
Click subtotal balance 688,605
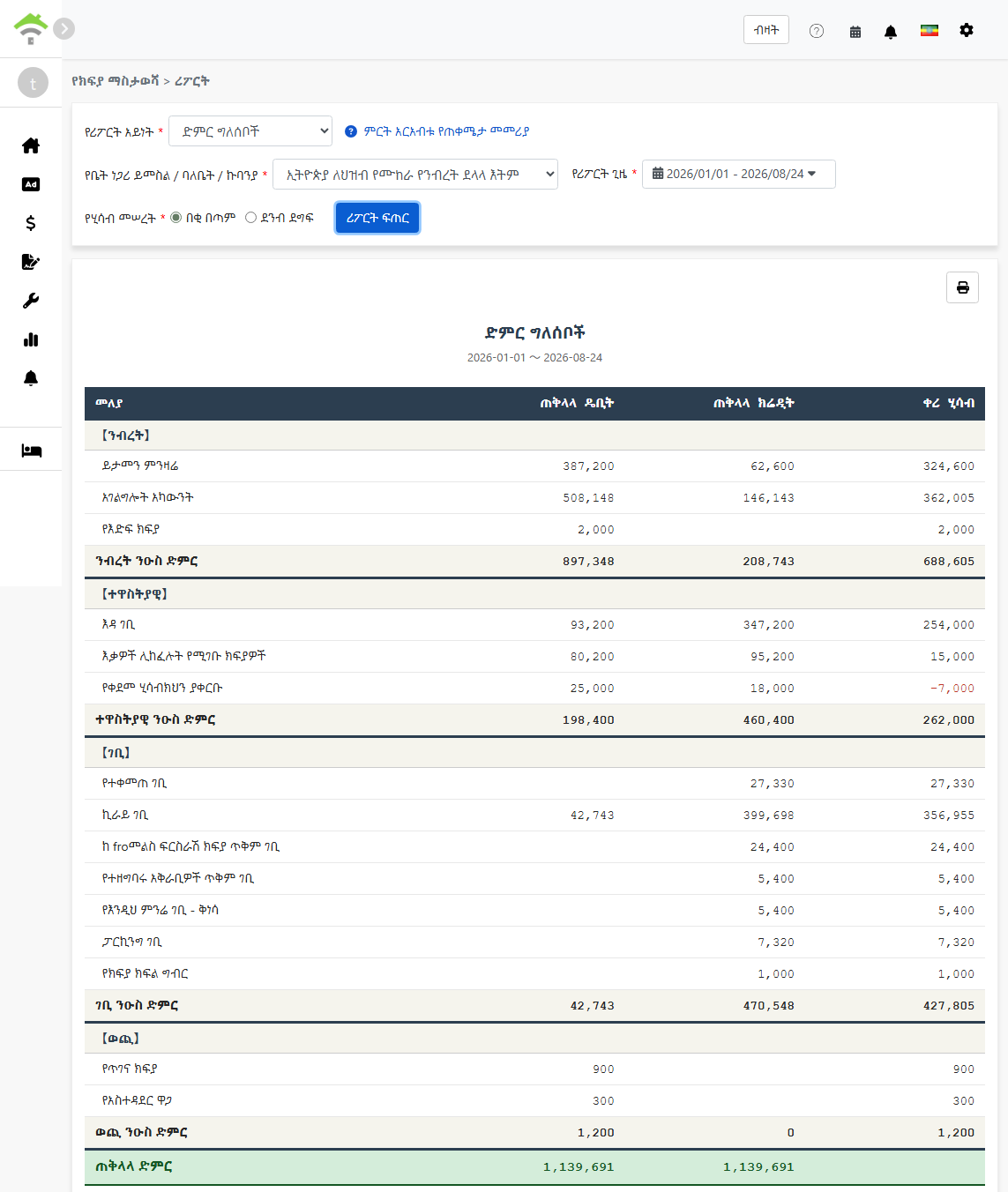point(949,562)
